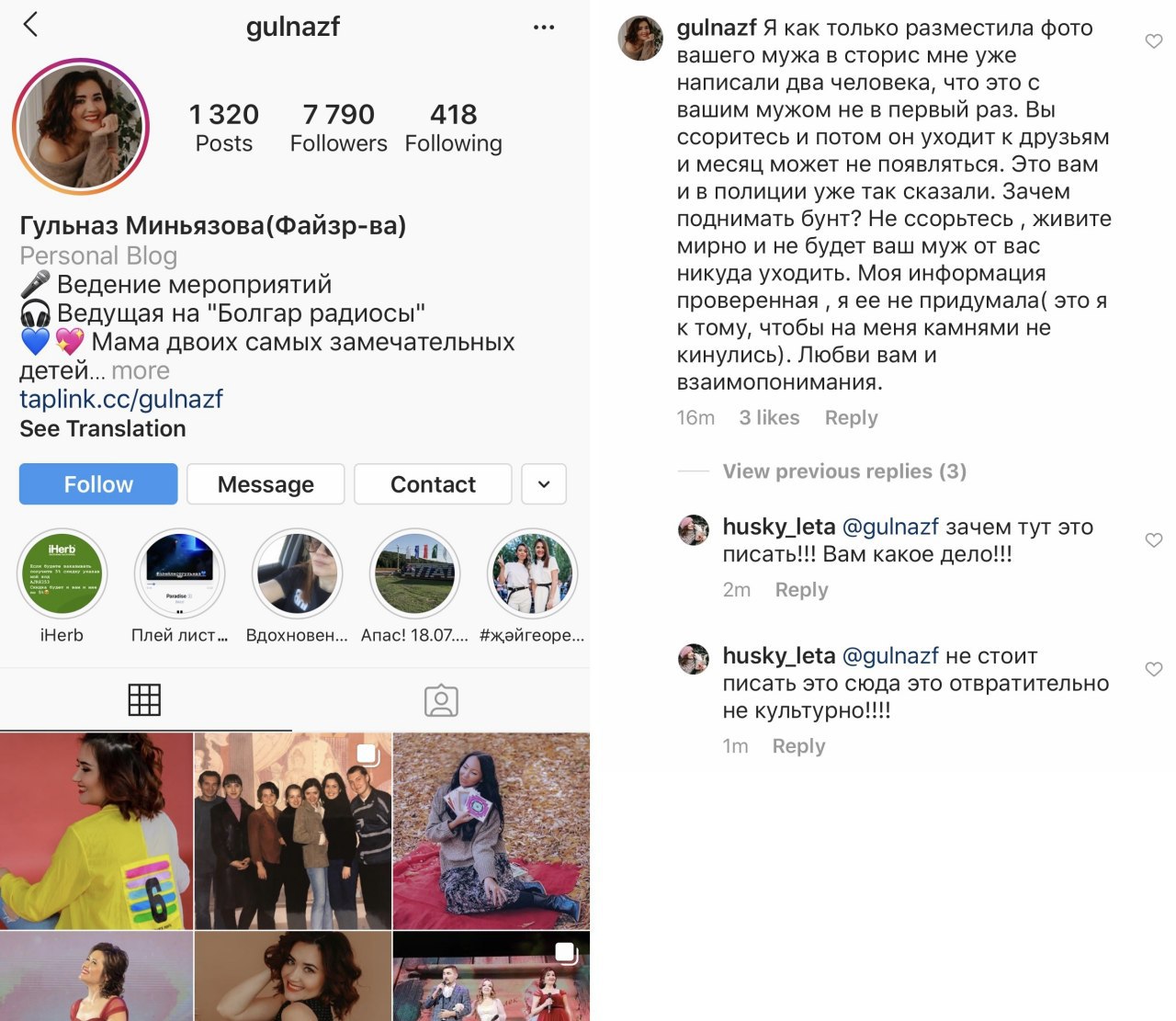The image size is (1176, 1021).
Task: Switch to the grid posts tab
Action: [144, 700]
